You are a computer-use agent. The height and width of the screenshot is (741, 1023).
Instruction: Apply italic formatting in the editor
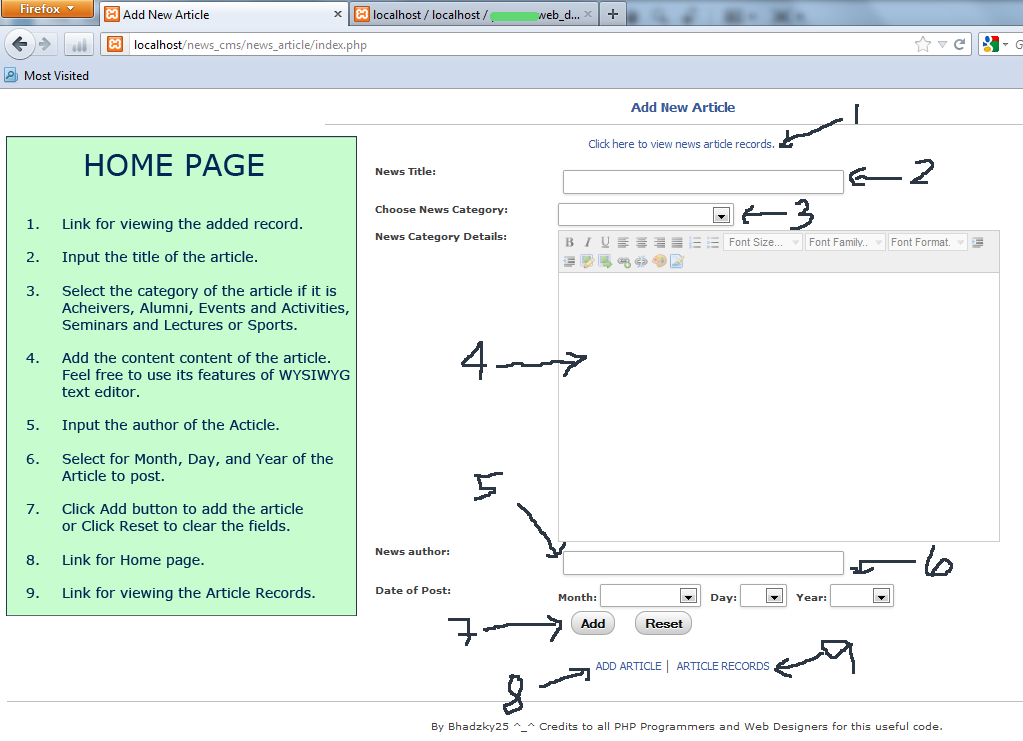[x=587, y=242]
